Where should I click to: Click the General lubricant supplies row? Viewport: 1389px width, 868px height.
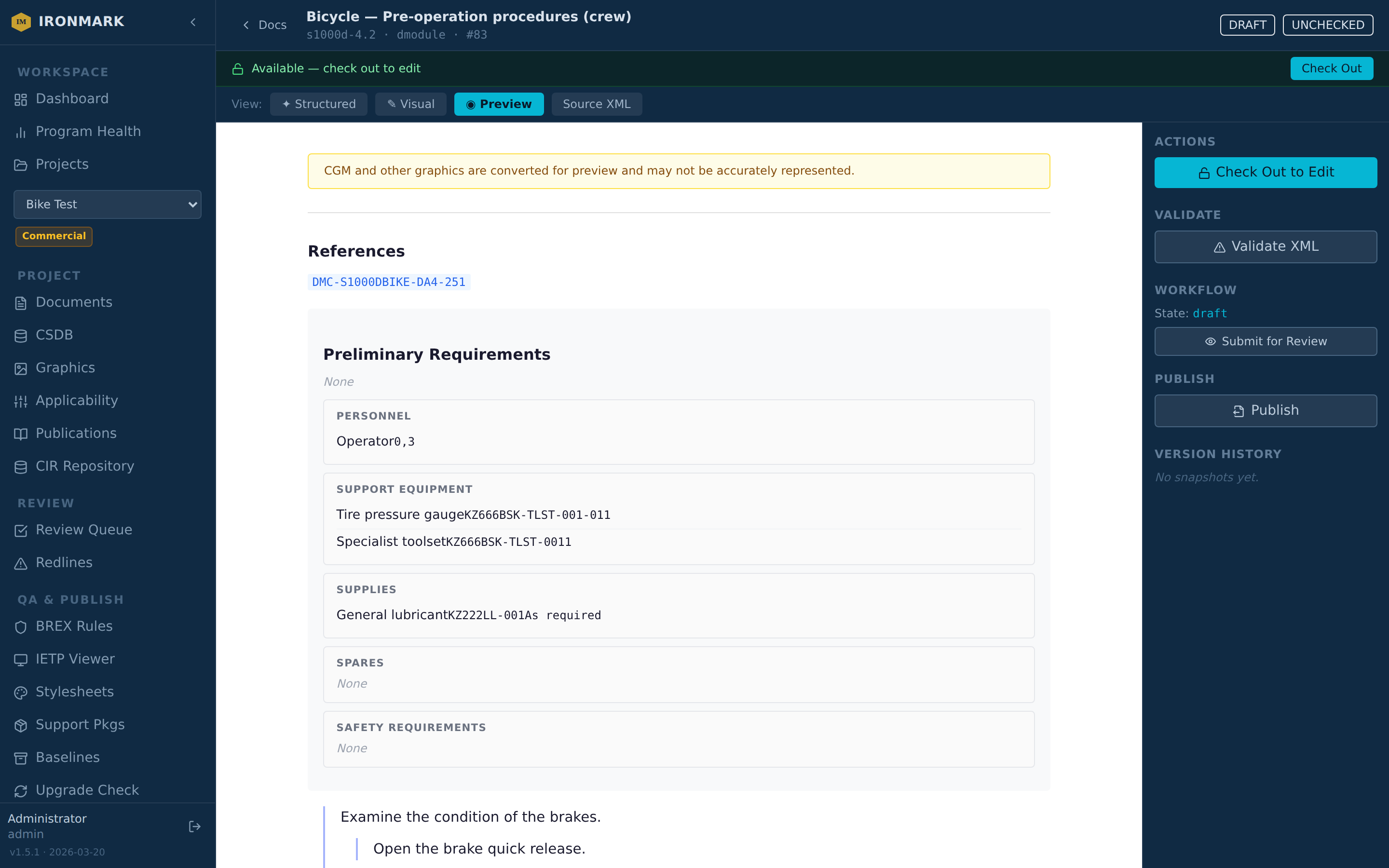[x=679, y=615]
